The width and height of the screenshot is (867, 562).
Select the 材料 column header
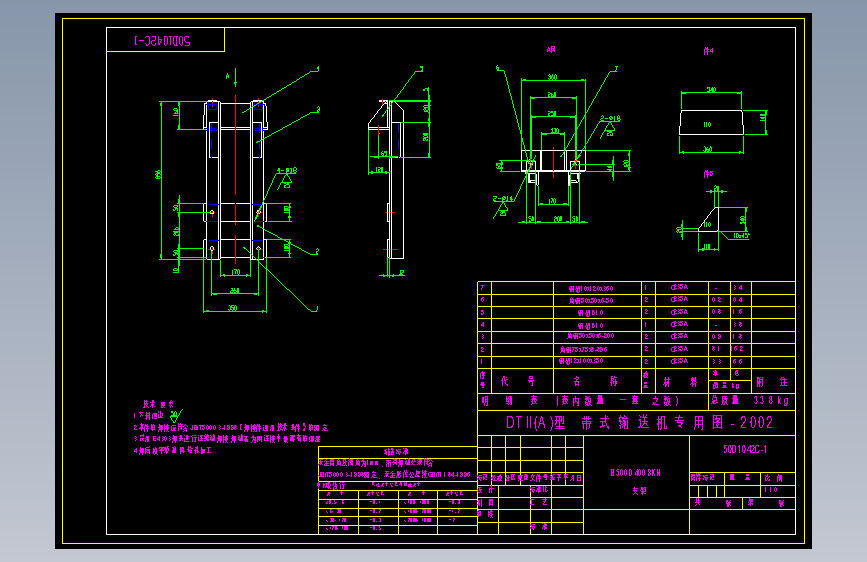(680, 382)
